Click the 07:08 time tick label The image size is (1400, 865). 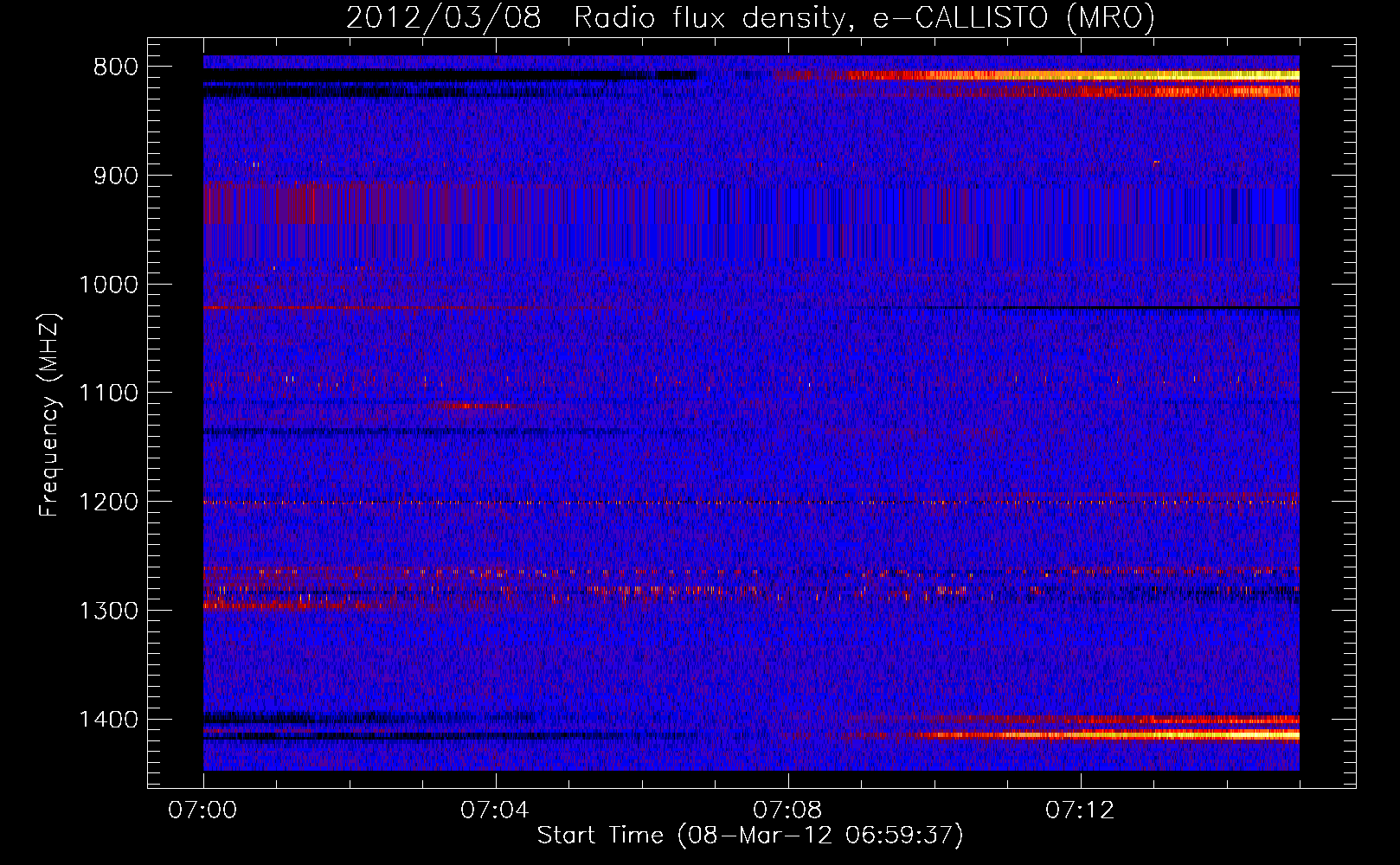[787, 811]
